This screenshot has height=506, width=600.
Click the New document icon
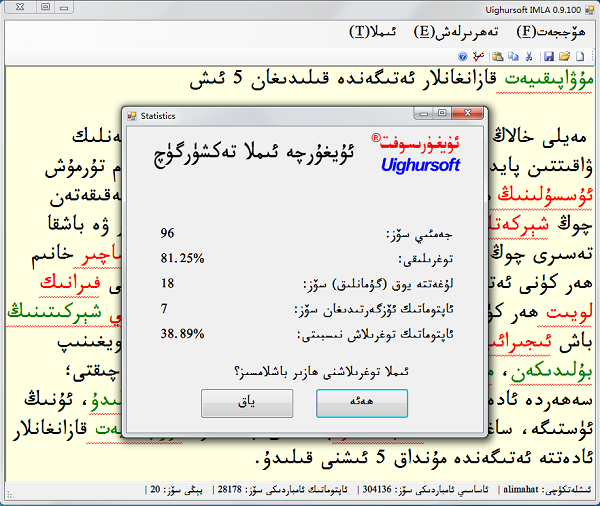tap(580, 57)
